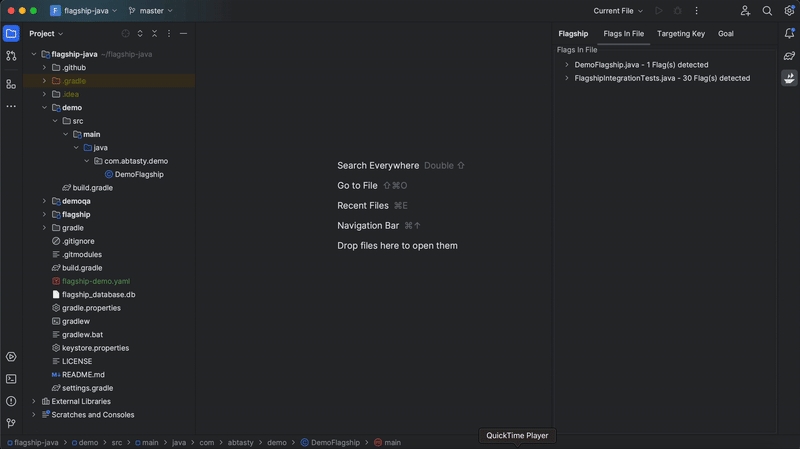Open the Structure tool window icon
The width and height of the screenshot is (800, 449).
[11, 84]
